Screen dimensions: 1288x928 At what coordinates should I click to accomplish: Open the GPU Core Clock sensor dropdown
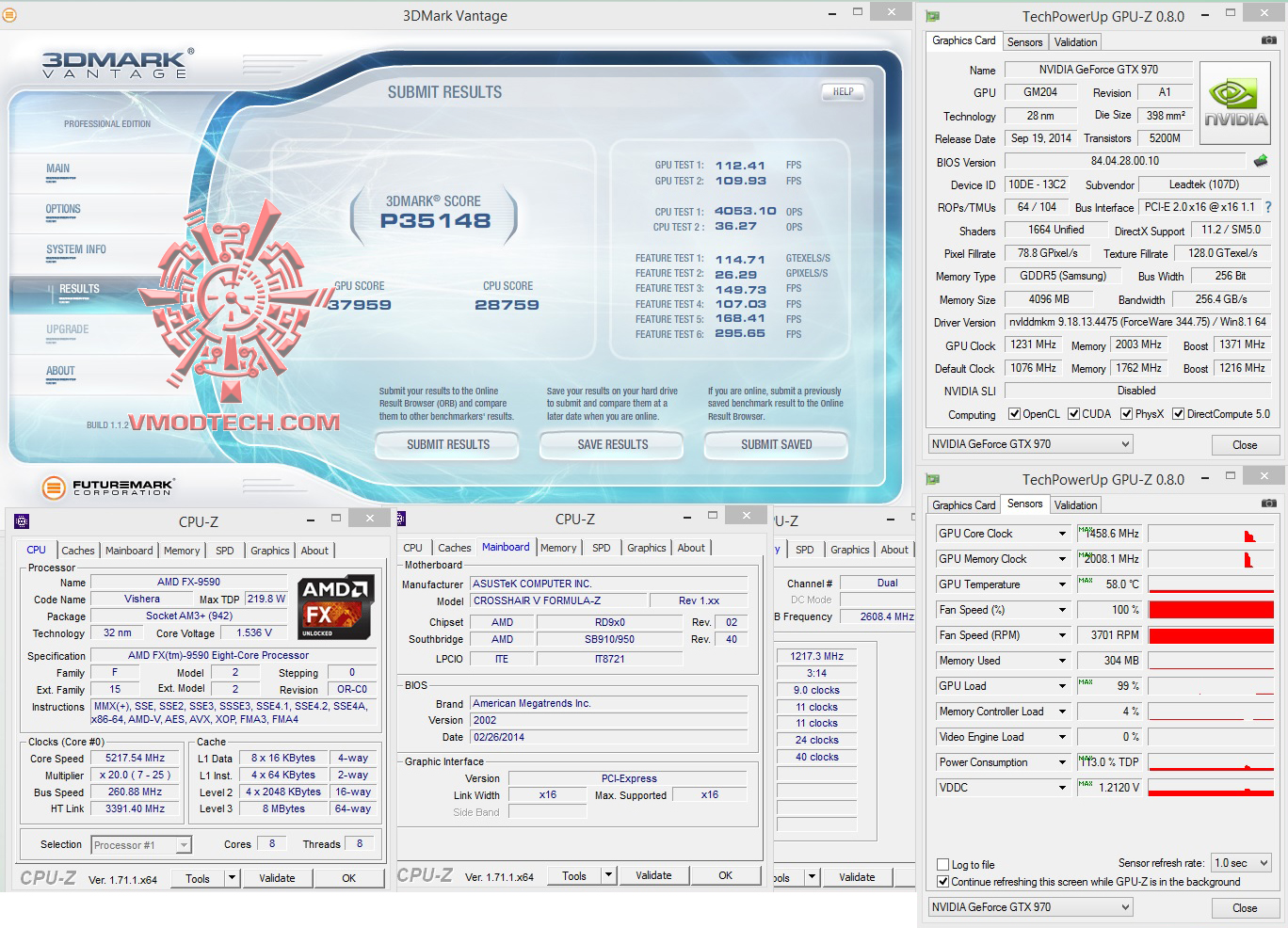[x=1062, y=534]
